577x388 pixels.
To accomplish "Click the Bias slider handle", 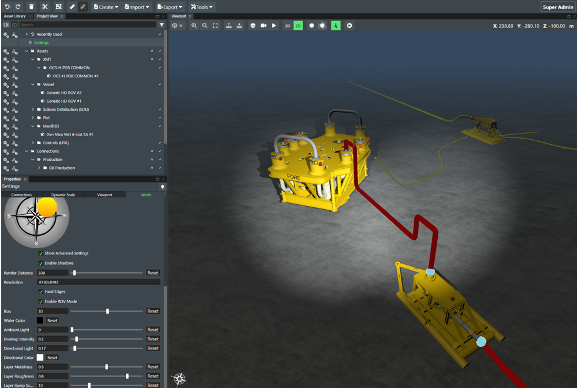I will coord(107,311).
